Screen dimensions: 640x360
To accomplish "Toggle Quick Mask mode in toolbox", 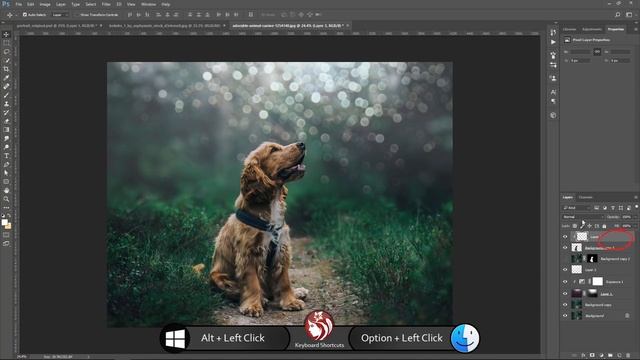I will point(6,235).
